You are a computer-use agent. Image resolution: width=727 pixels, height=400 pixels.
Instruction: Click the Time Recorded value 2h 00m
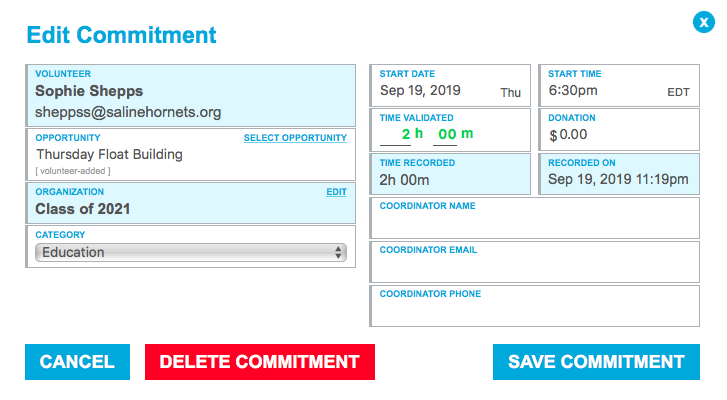[x=405, y=180]
